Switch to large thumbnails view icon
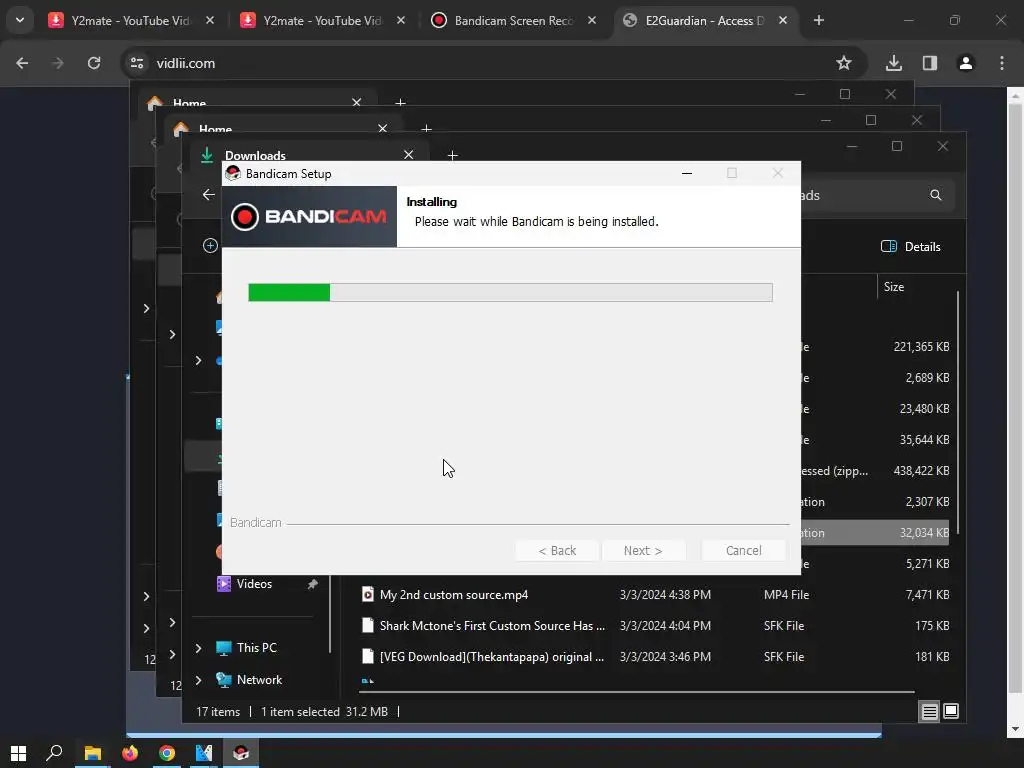The width and height of the screenshot is (1024, 768). point(951,711)
